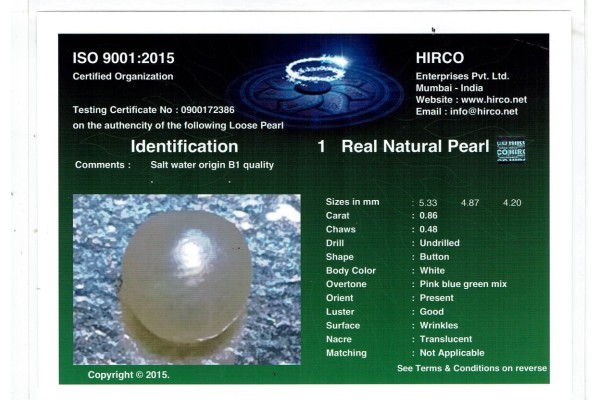This screenshot has width=600, height=400.
Task: Click 'Enterprises Pvt. Ltd.' text
Action: (x=462, y=76)
